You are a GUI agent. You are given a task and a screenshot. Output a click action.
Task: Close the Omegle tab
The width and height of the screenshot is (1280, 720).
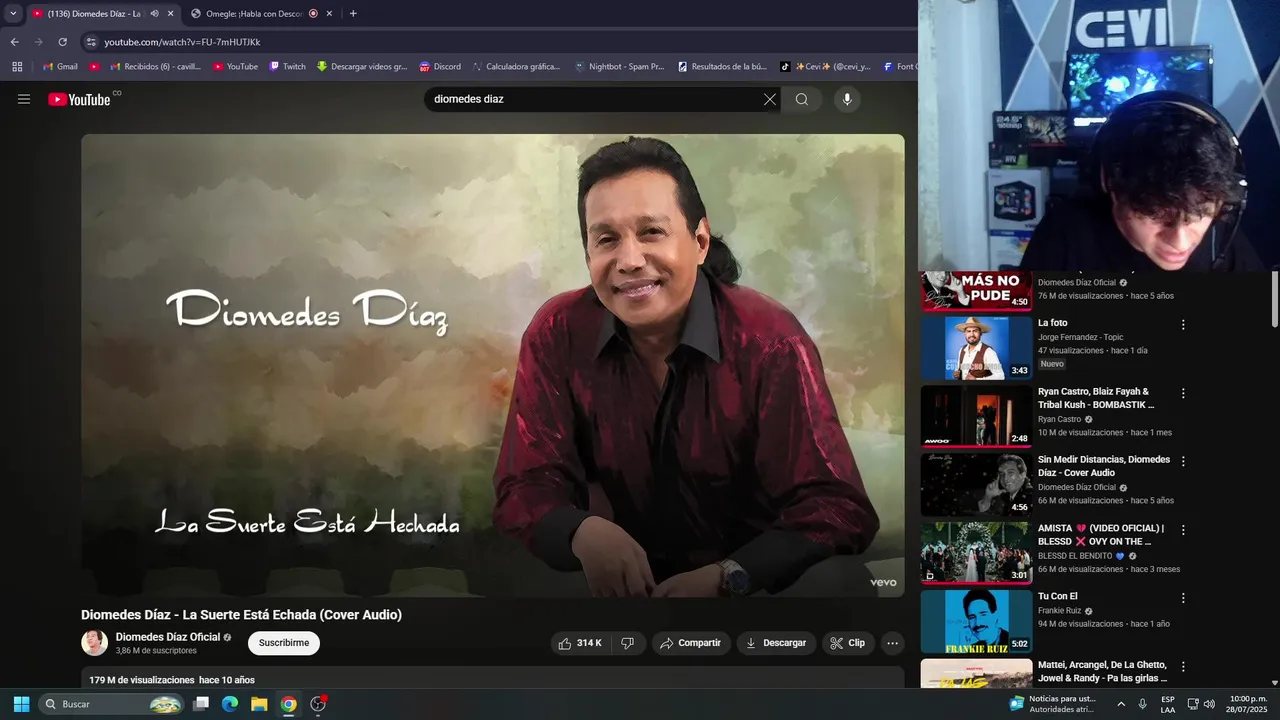(329, 14)
